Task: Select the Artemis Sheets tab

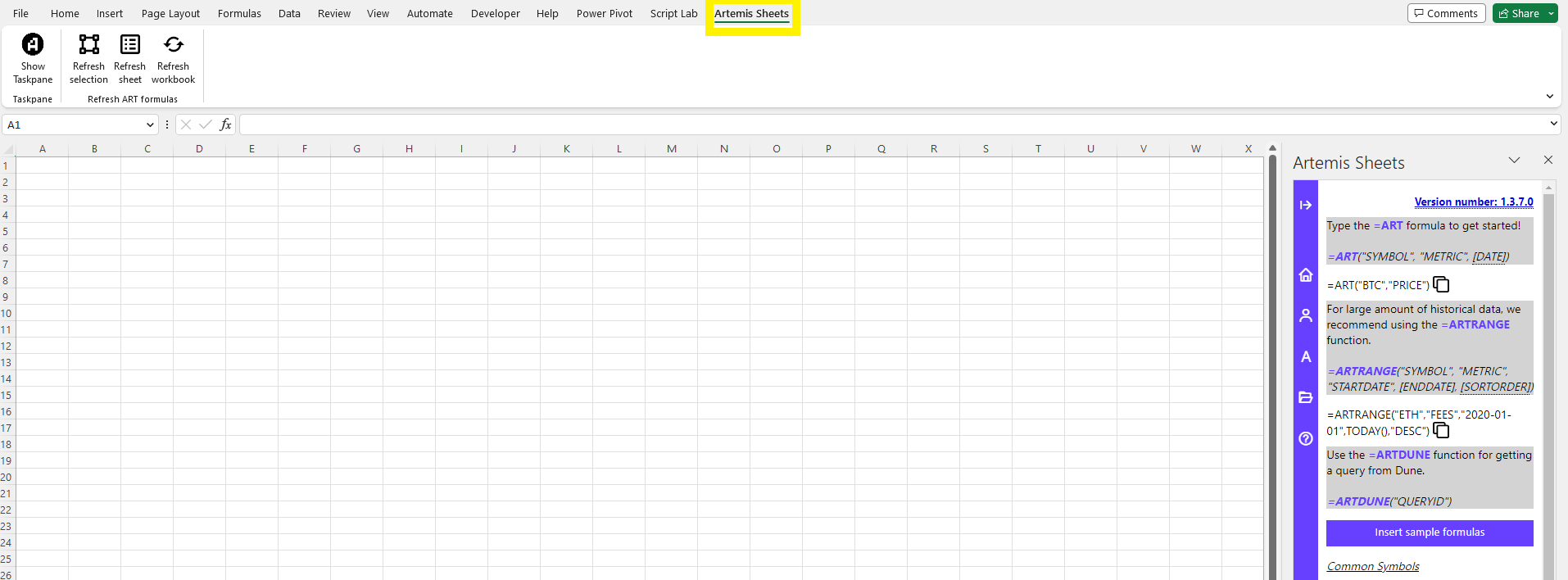Action: point(751,13)
